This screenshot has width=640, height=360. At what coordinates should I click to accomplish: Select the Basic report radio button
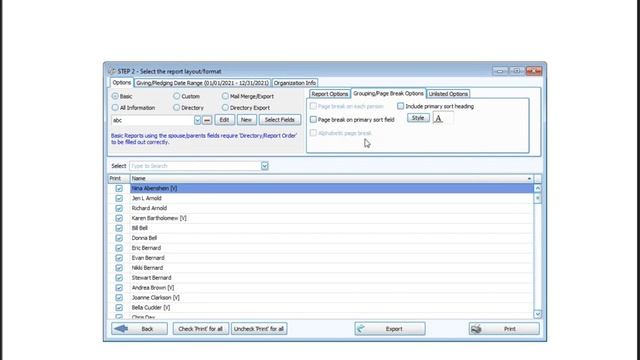coord(115,96)
